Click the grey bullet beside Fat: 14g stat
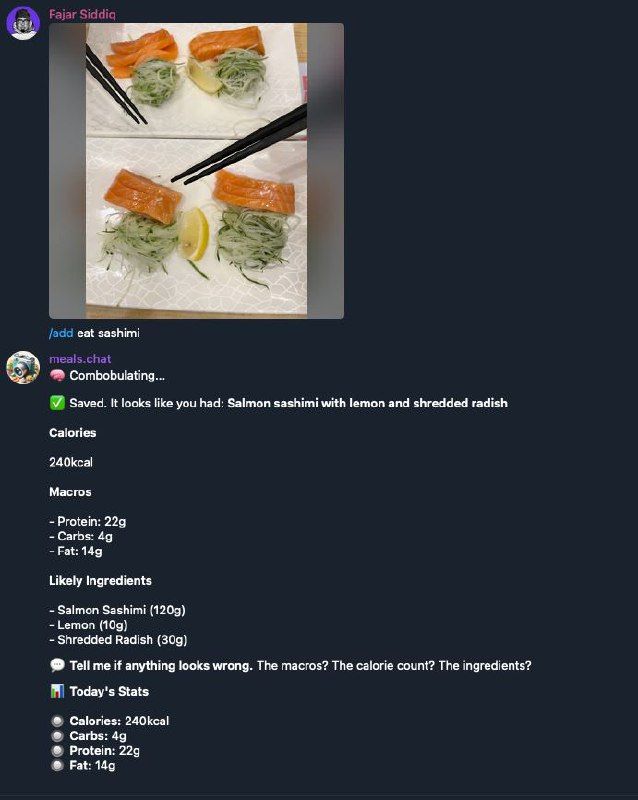This screenshot has height=800, width=638. coord(57,765)
